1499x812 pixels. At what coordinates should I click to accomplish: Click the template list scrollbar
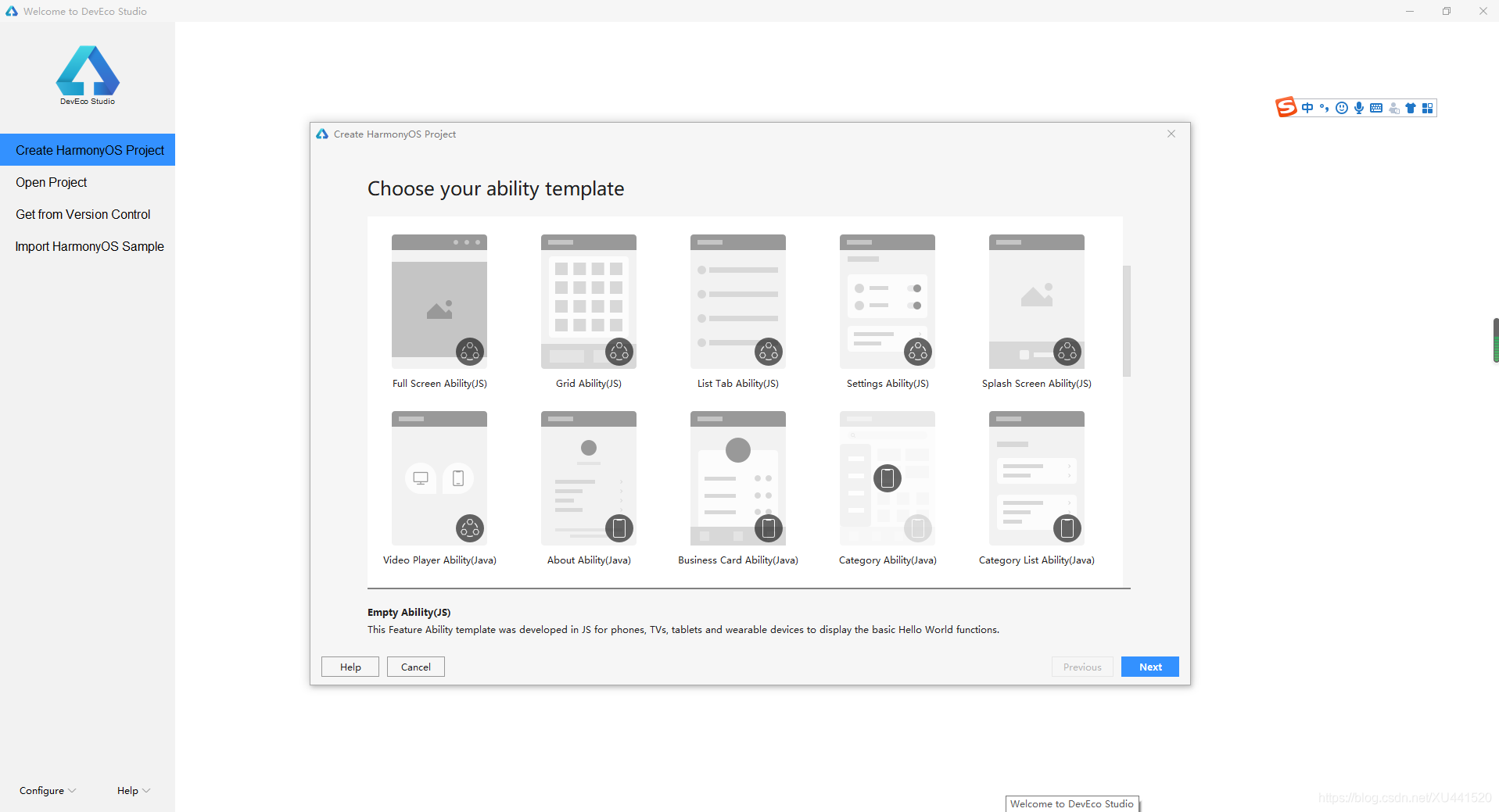[1127, 320]
